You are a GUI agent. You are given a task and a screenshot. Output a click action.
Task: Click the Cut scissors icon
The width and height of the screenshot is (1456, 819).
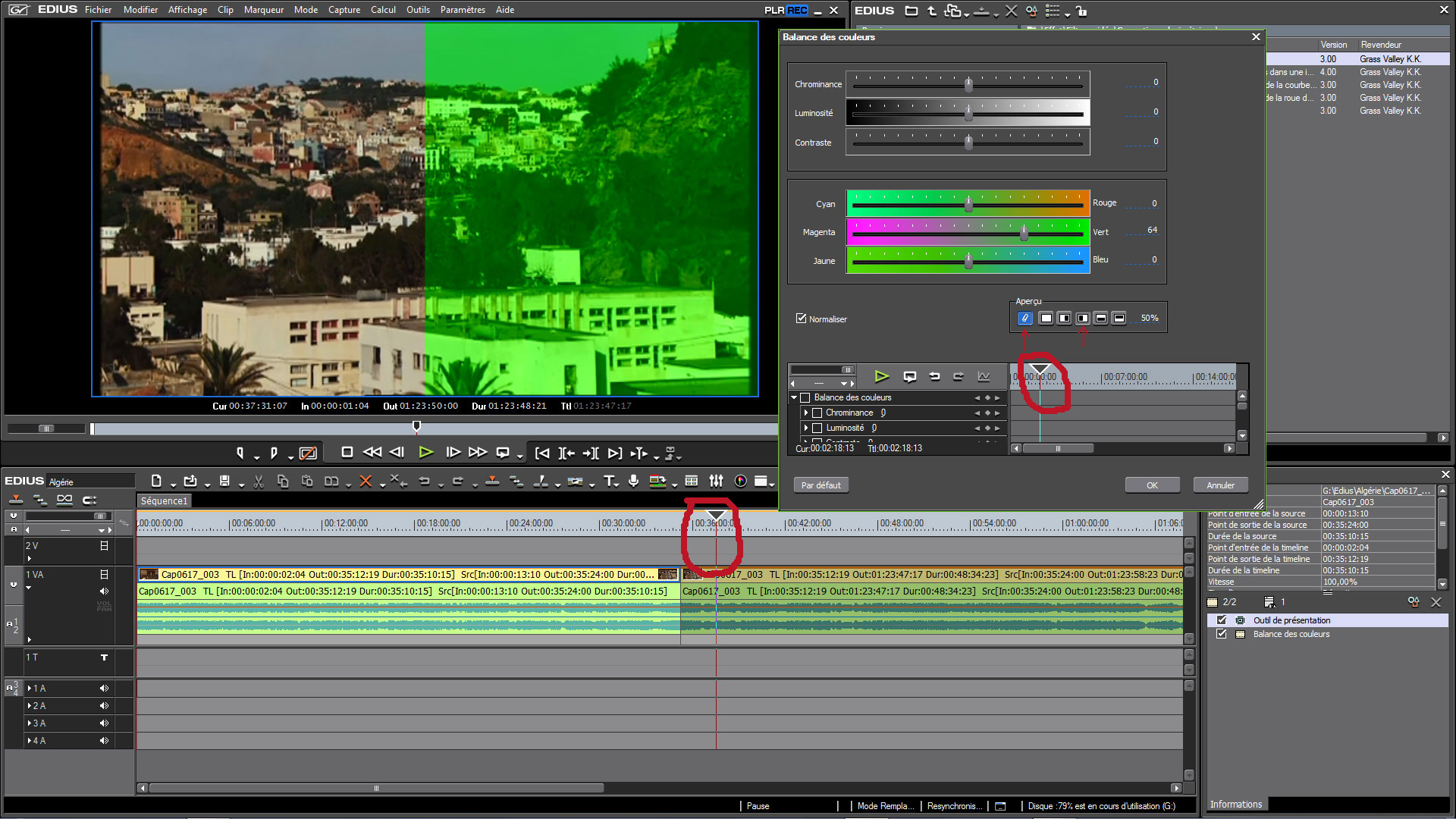[259, 481]
